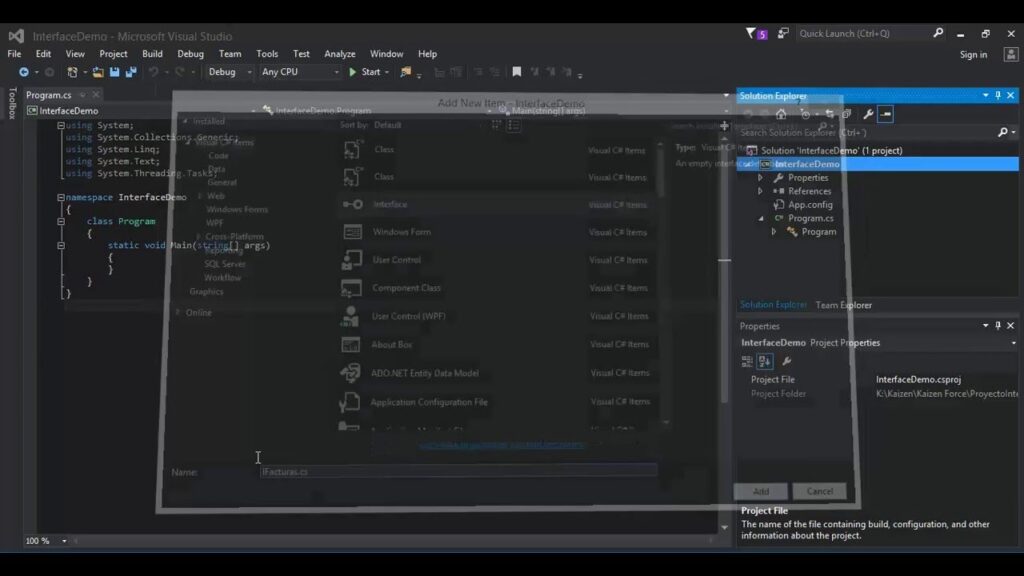Open the Properties panel object selector dropdown
This screenshot has width=1024, height=576.
tap(1013, 343)
